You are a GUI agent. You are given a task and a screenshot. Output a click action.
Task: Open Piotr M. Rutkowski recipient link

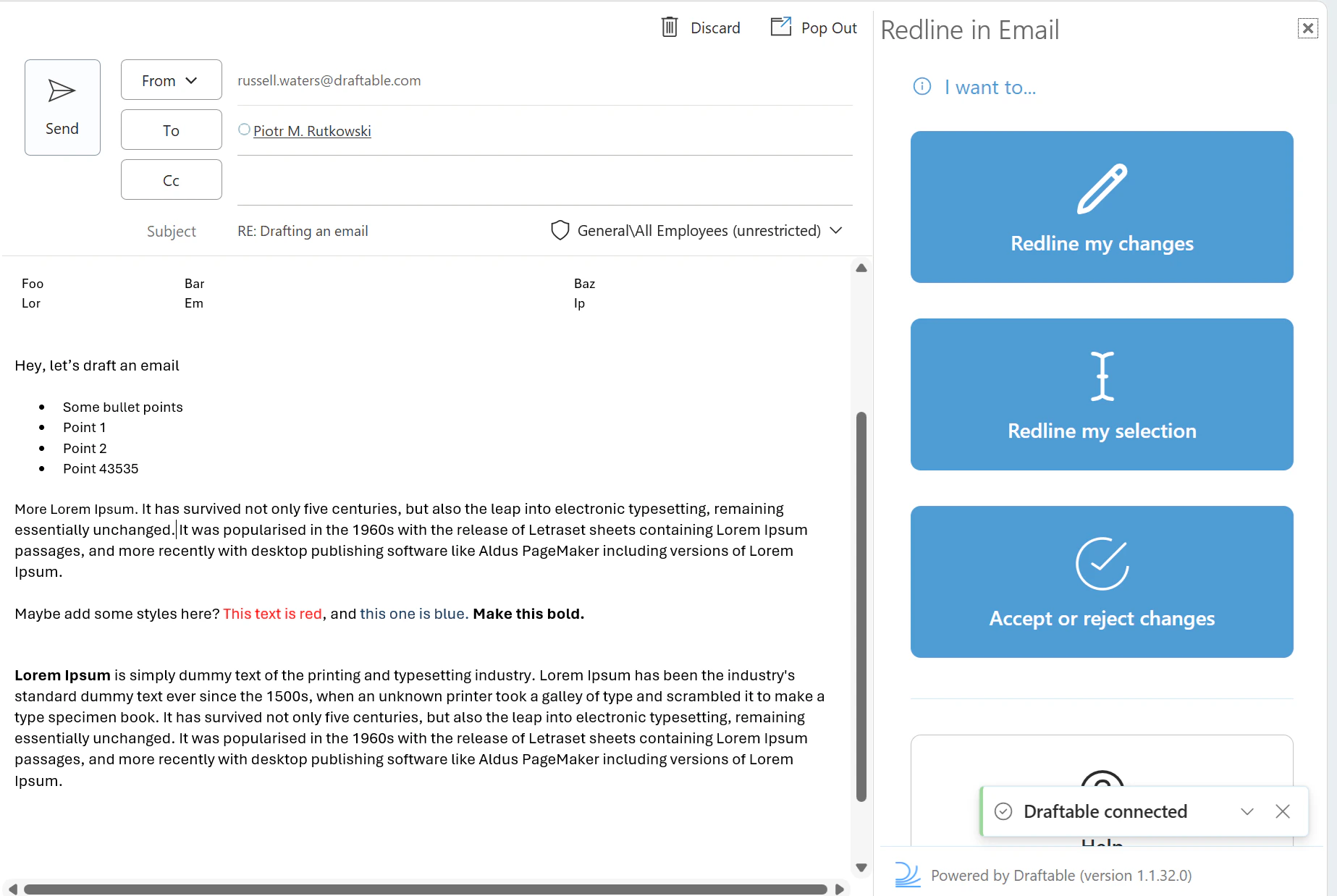312,131
